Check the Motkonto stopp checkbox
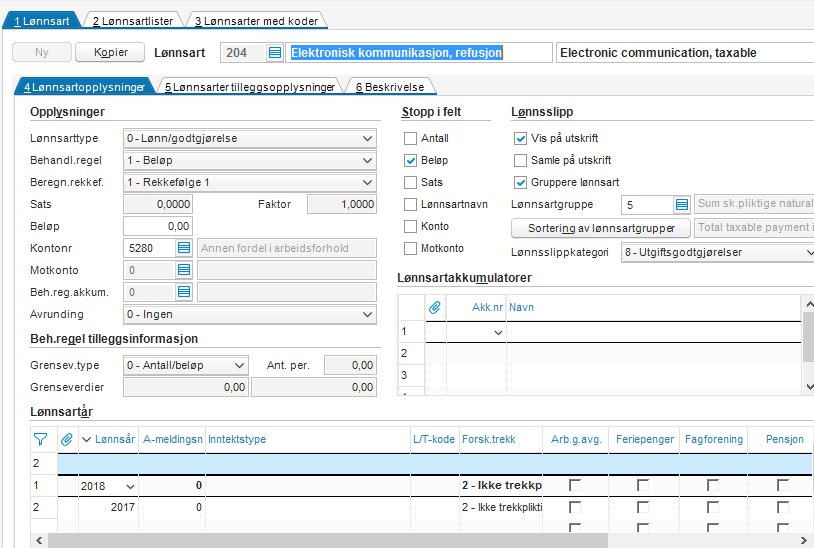814x548 pixels. [x=410, y=248]
